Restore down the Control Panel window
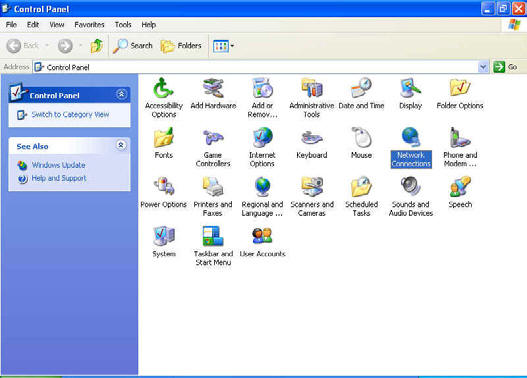Viewport: 527px width, 378px height. (503, 8)
